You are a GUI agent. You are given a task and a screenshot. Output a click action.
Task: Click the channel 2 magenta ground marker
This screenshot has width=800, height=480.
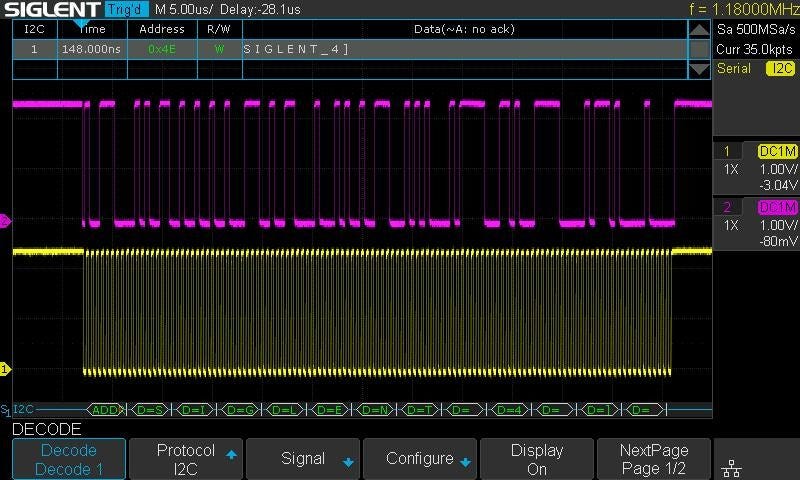coord(5,221)
